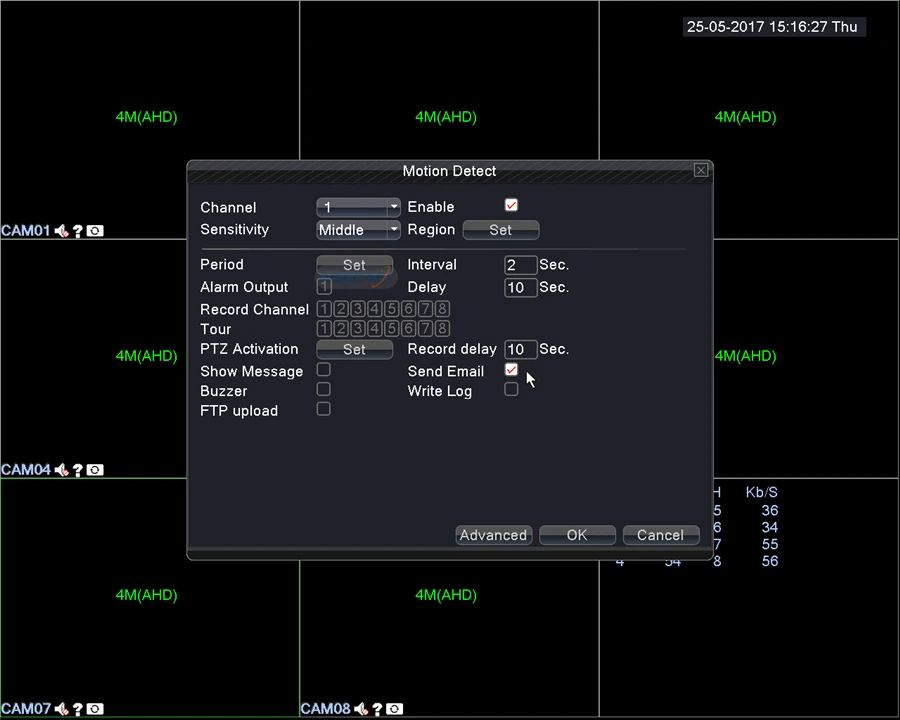Click the CAM01 camera snapshot icon

pos(95,231)
